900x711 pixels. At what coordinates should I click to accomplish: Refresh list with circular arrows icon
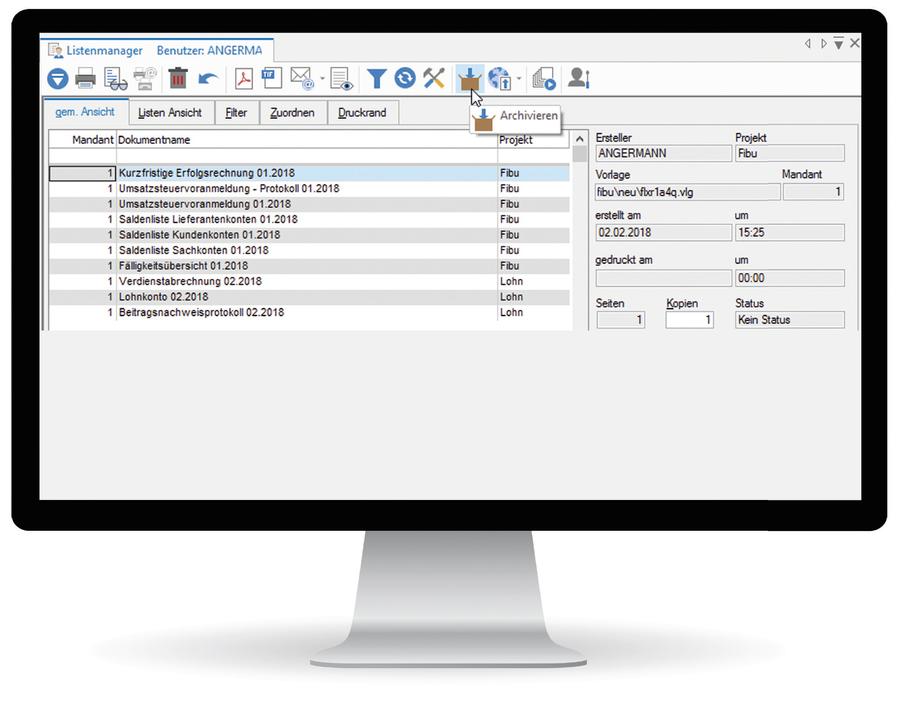404,78
